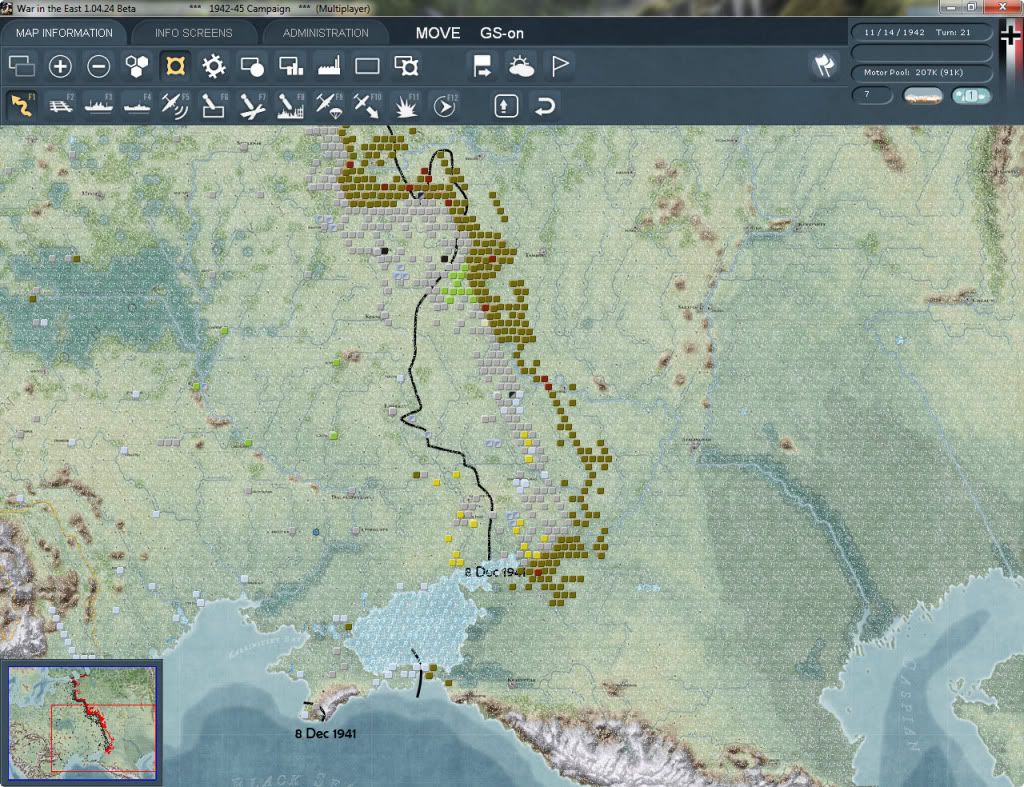Click the F12 circular arrow icon
This screenshot has width=1024, height=787.
(444, 105)
